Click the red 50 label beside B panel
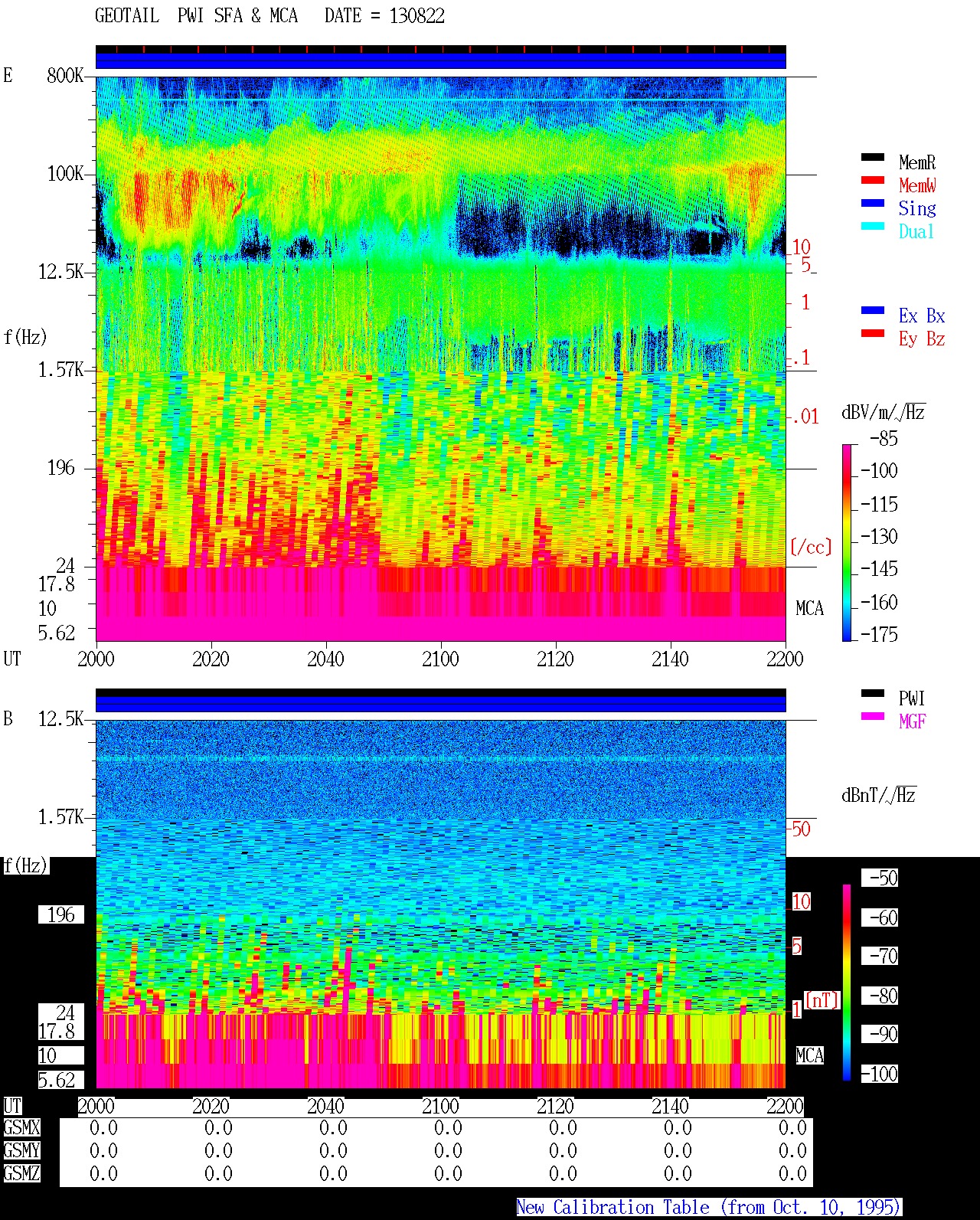The image size is (980, 1220). point(801,829)
